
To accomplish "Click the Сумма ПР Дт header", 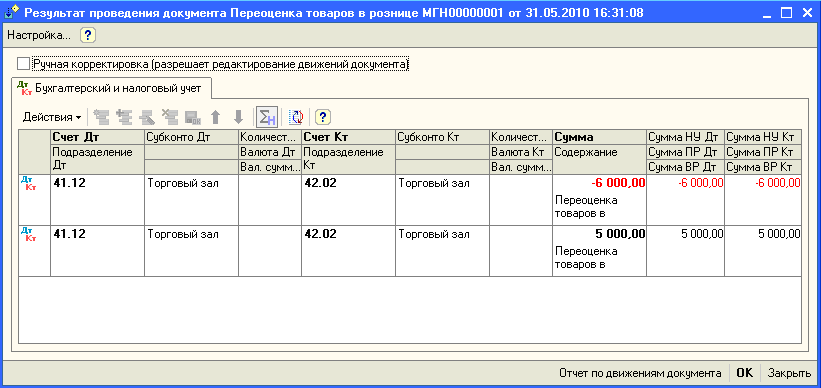I will pyautogui.click(x=685, y=152).
